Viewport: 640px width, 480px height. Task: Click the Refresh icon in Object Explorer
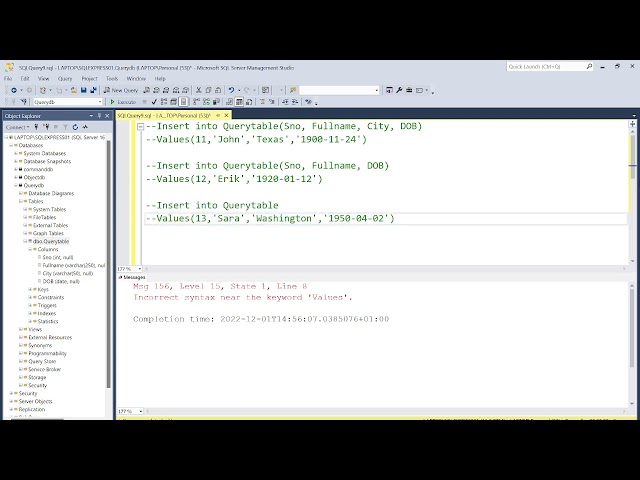(75, 127)
